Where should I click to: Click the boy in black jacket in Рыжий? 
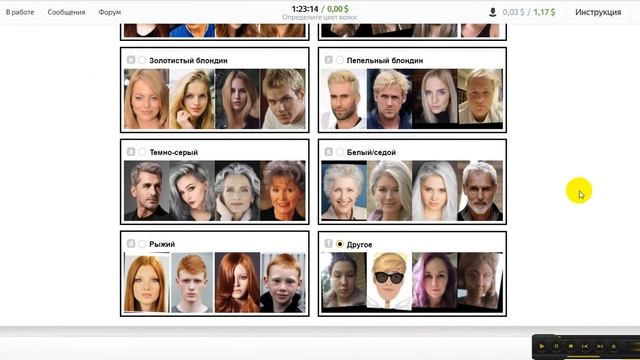[283, 282]
